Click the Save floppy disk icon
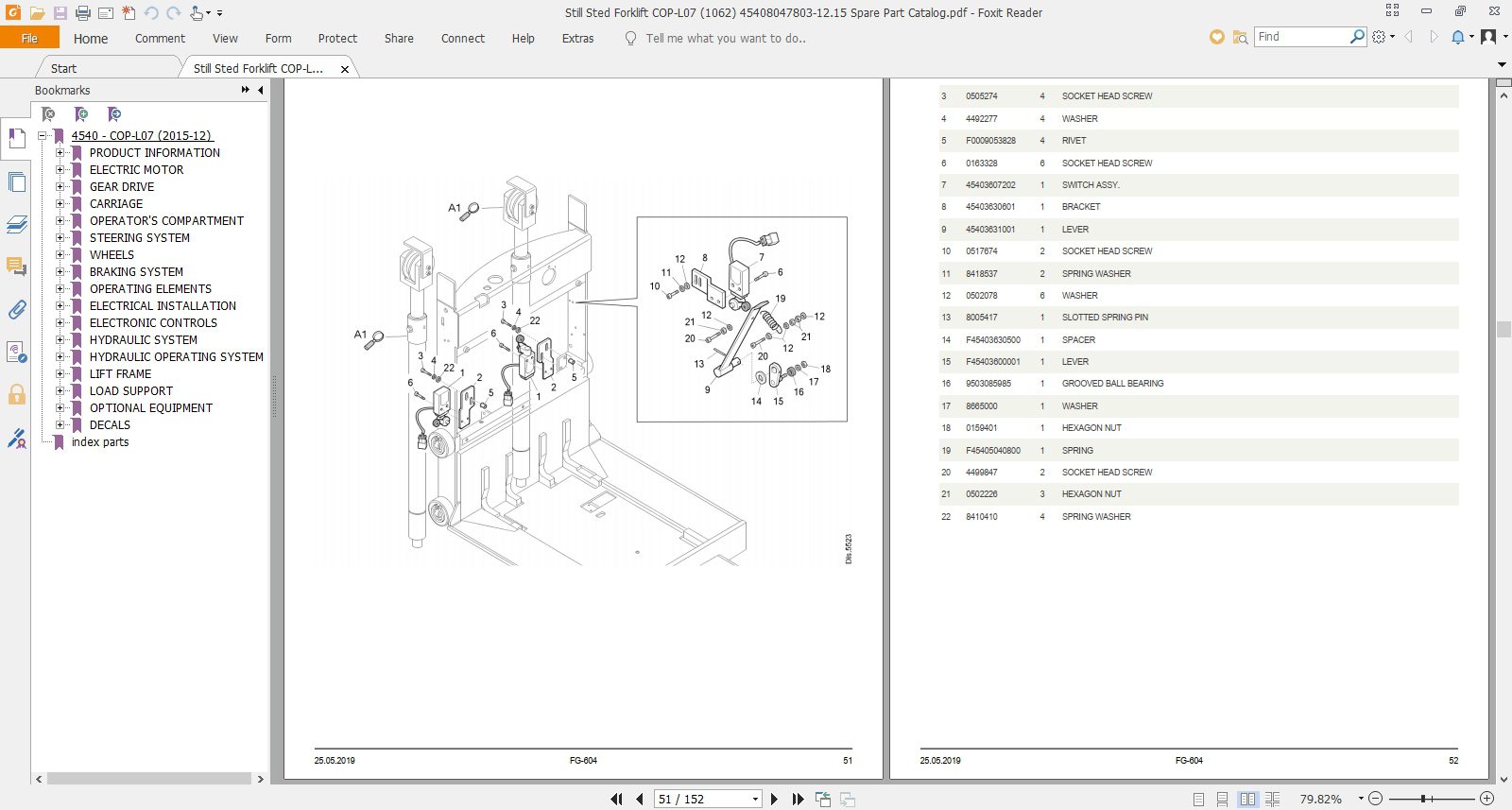1512x810 pixels. [60, 13]
